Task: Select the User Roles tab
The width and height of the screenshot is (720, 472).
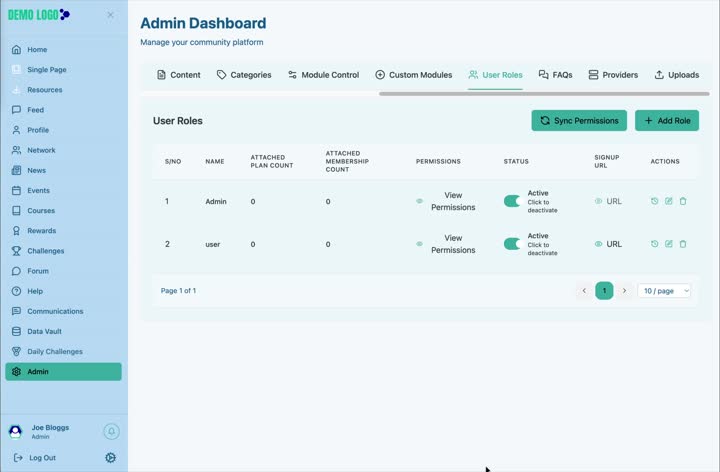Action: tap(495, 75)
